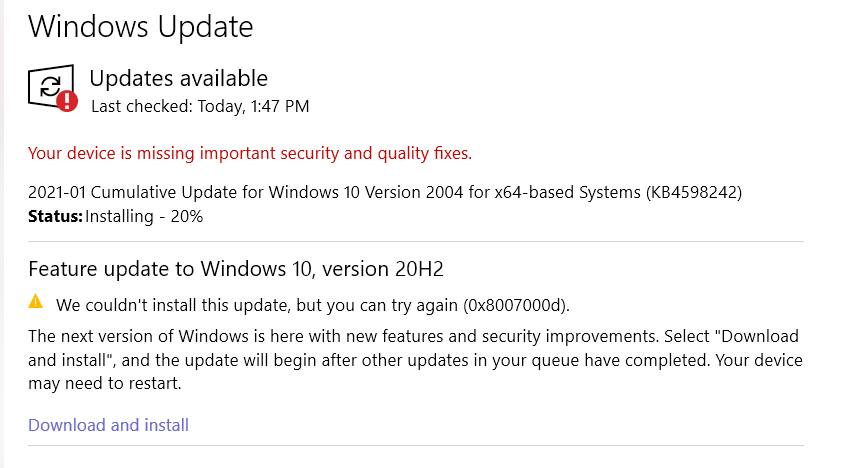Start Download and install for 20H2
The image size is (842, 468).
tap(108, 425)
